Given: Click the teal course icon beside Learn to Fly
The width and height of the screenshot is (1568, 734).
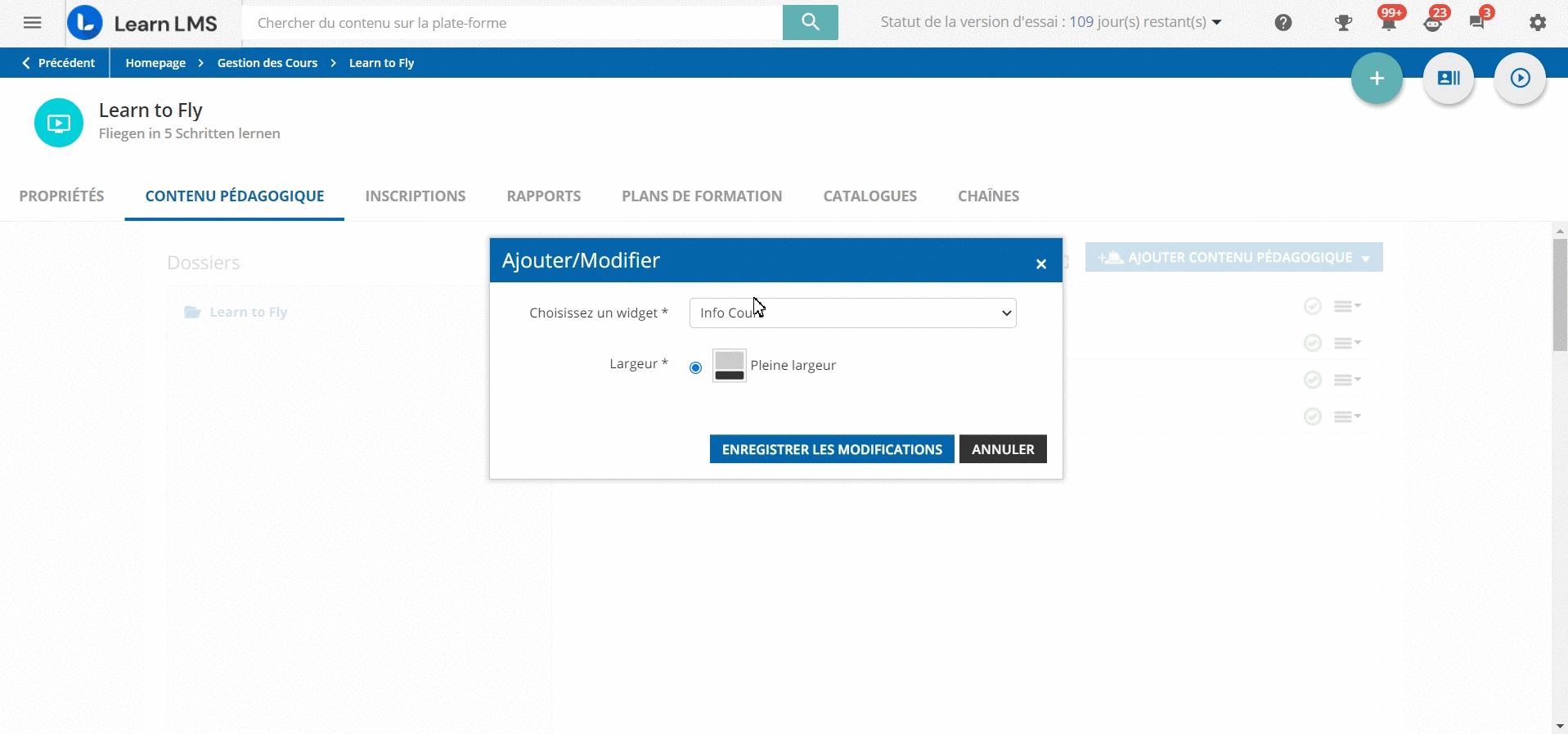Looking at the screenshot, I should [59, 123].
